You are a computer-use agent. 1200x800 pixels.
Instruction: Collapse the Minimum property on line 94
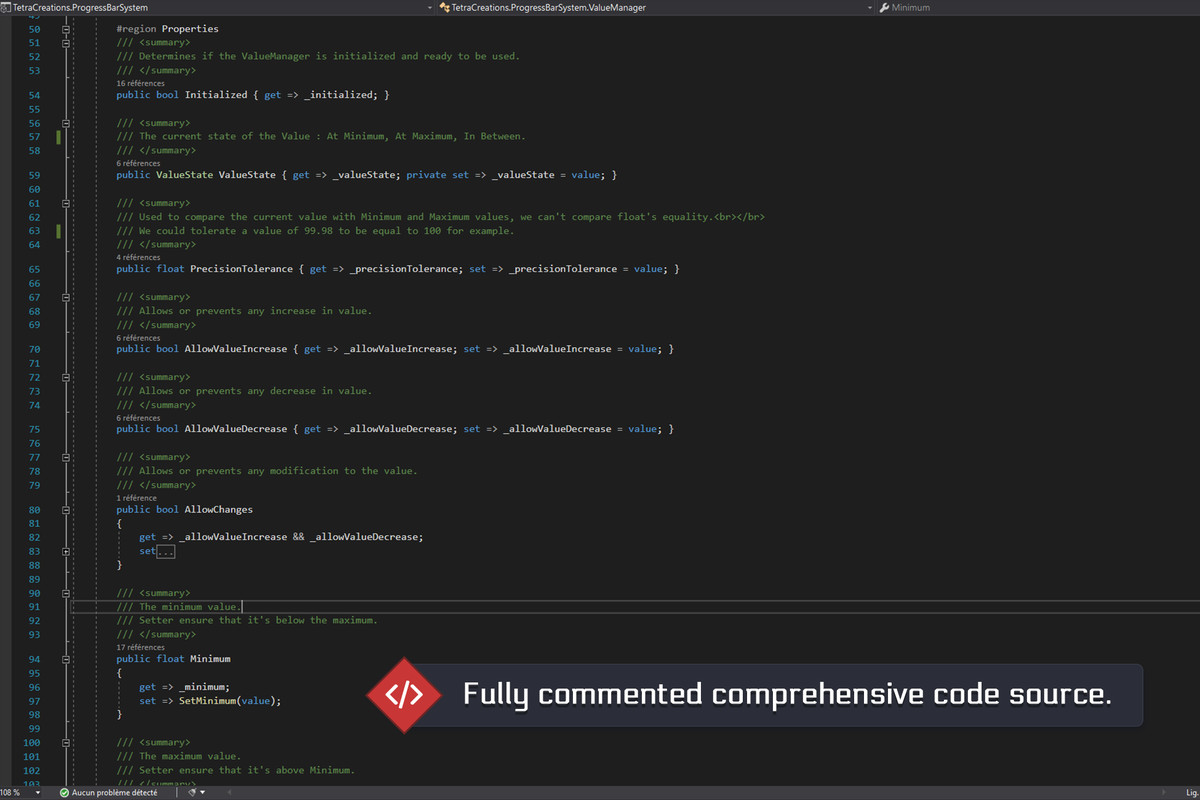click(x=66, y=659)
